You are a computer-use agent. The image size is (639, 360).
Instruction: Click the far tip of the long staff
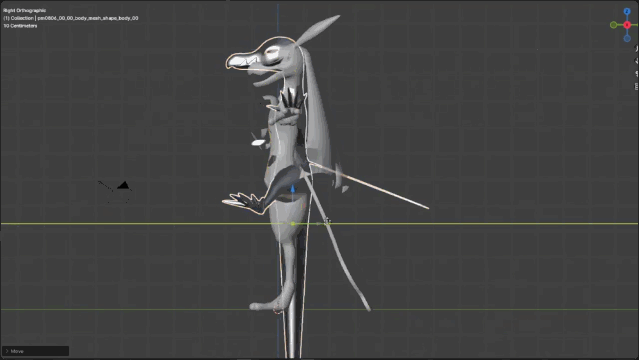click(426, 208)
